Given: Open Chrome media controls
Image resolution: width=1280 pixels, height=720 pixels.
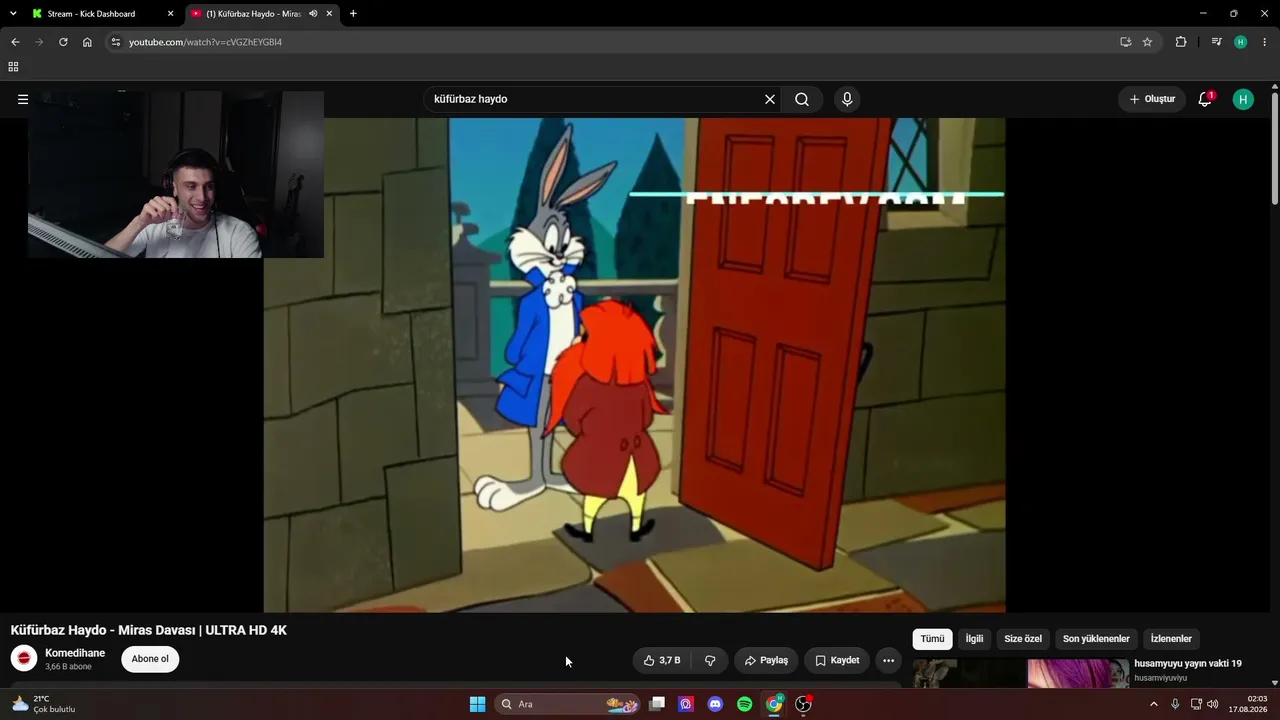Looking at the screenshot, I should pos(1216,42).
